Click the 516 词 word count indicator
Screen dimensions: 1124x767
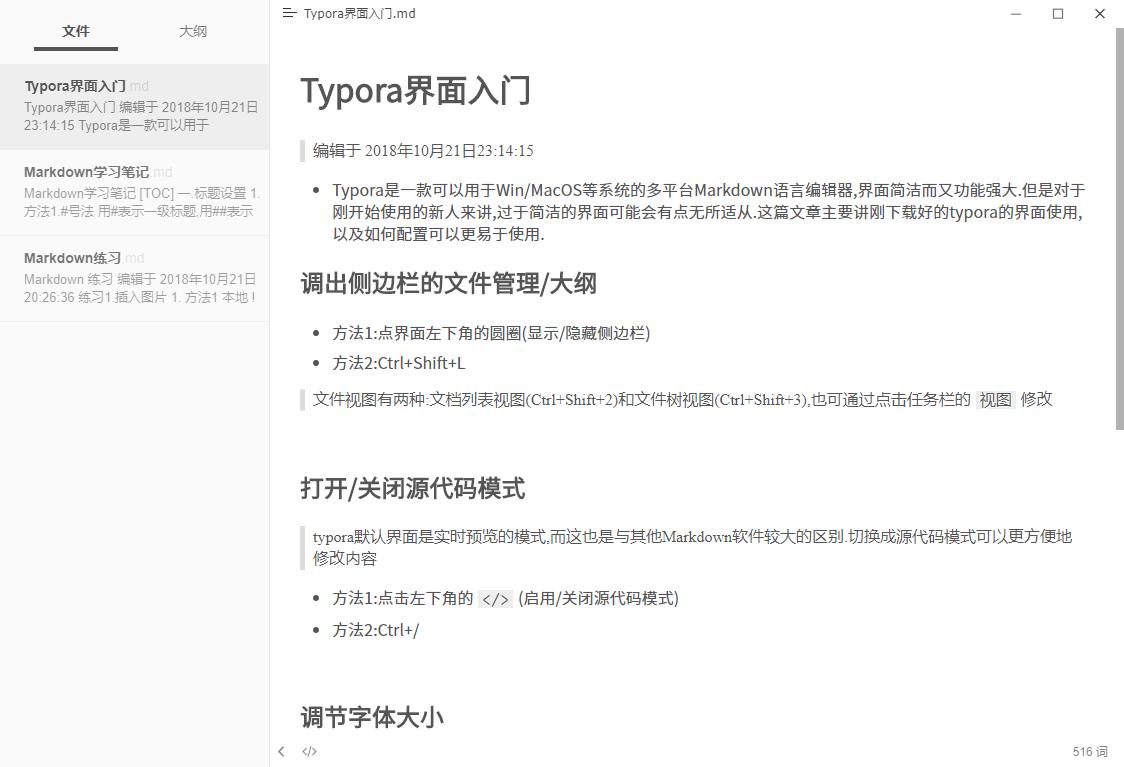(1090, 751)
